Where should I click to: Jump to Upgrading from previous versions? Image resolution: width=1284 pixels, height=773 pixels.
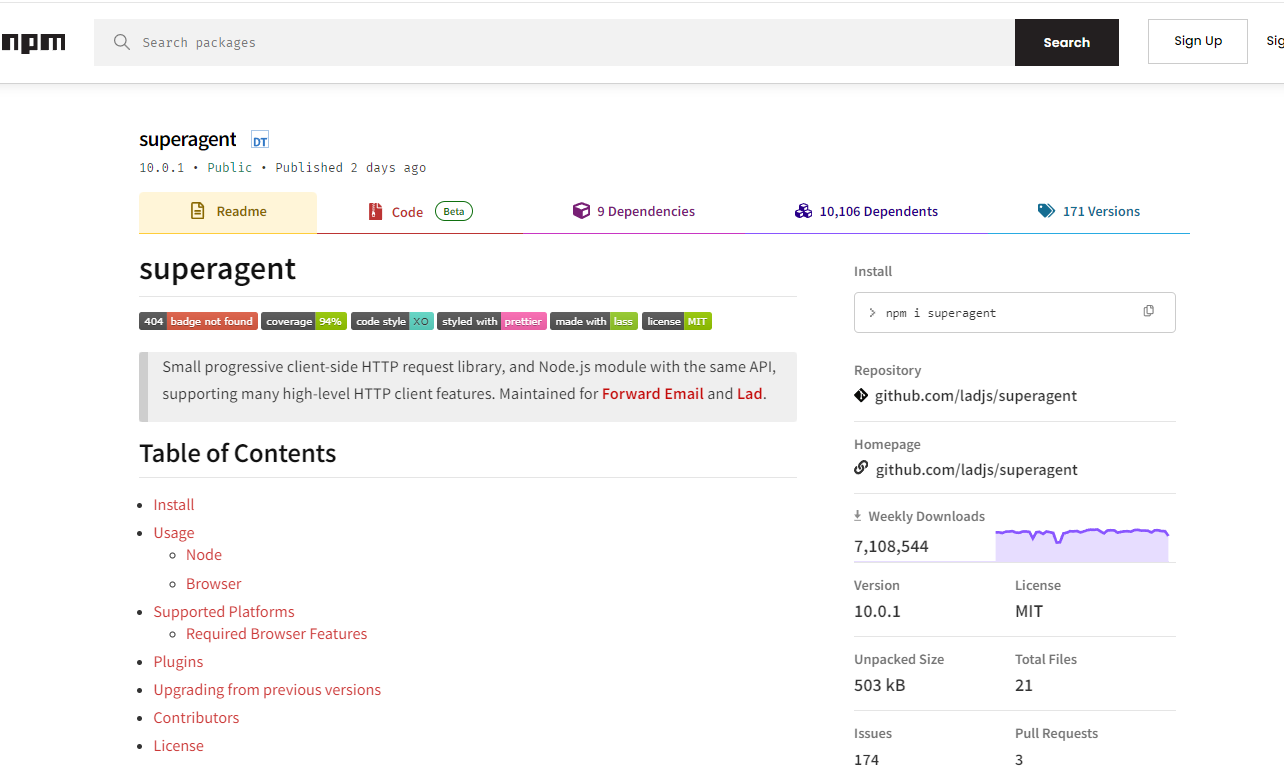coord(267,690)
